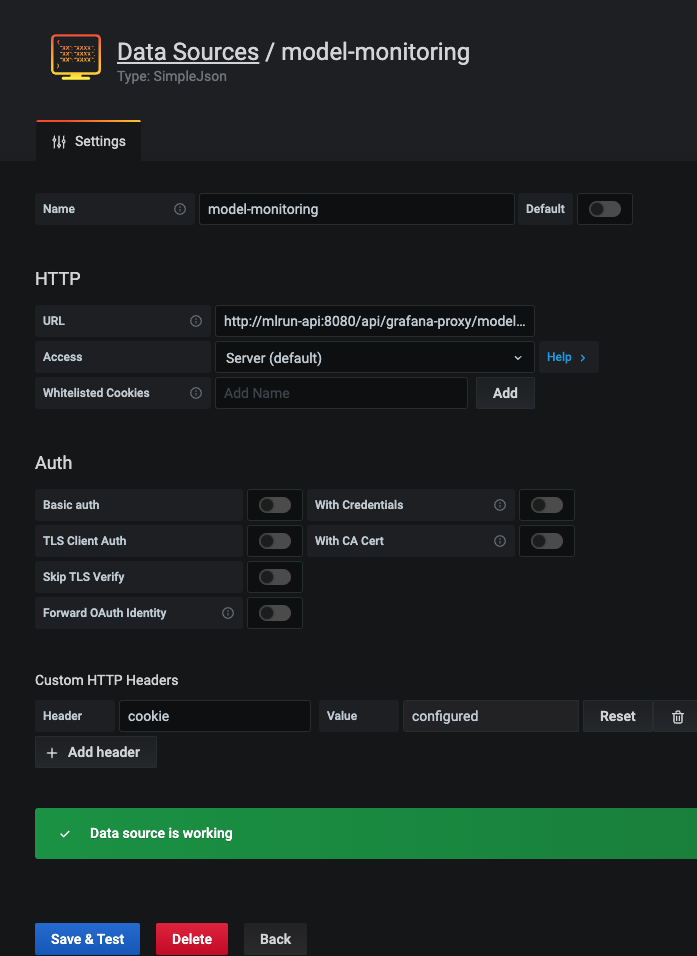
Task: Focus the Name input field
Action: point(357,209)
